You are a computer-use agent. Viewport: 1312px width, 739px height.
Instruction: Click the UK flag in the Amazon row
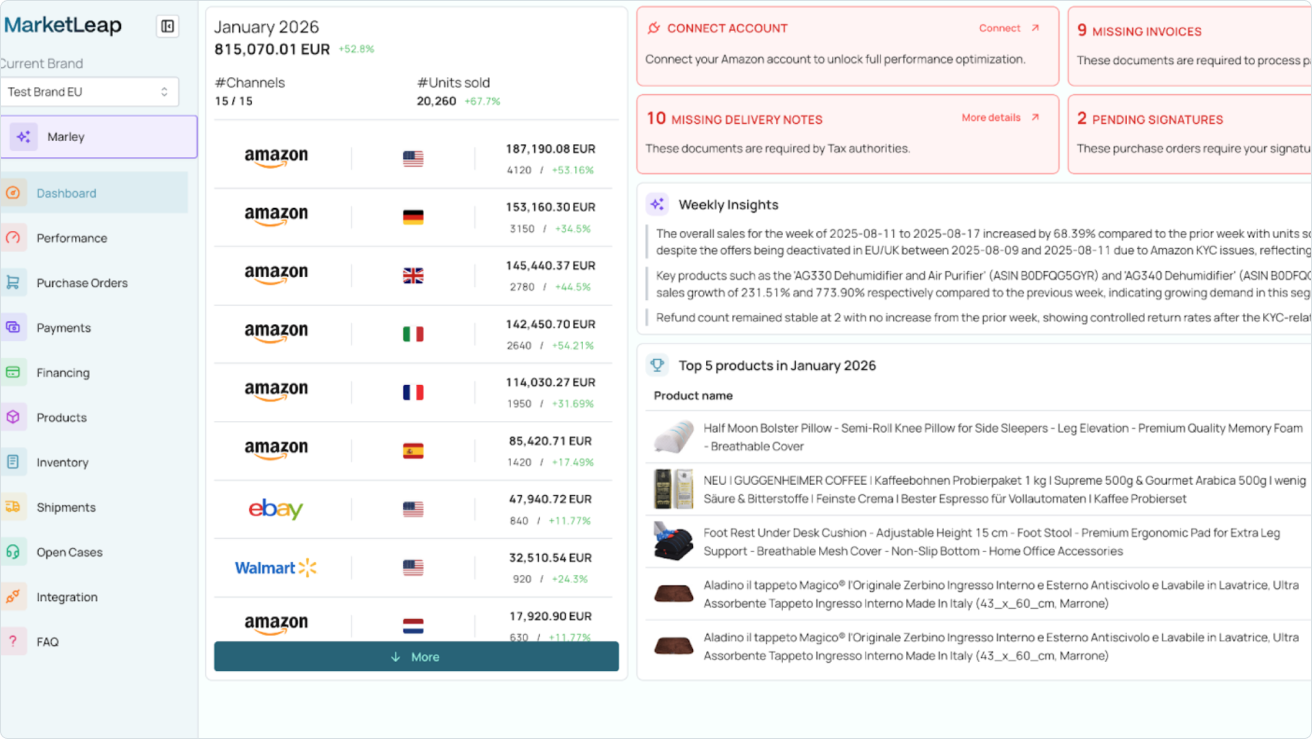(x=413, y=275)
